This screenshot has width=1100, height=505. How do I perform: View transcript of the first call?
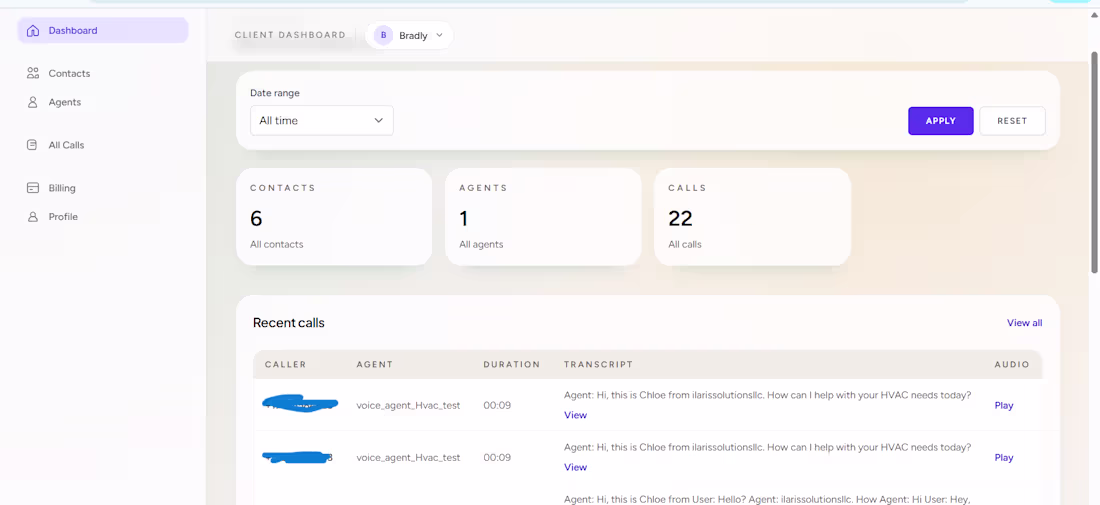[575, 415]
